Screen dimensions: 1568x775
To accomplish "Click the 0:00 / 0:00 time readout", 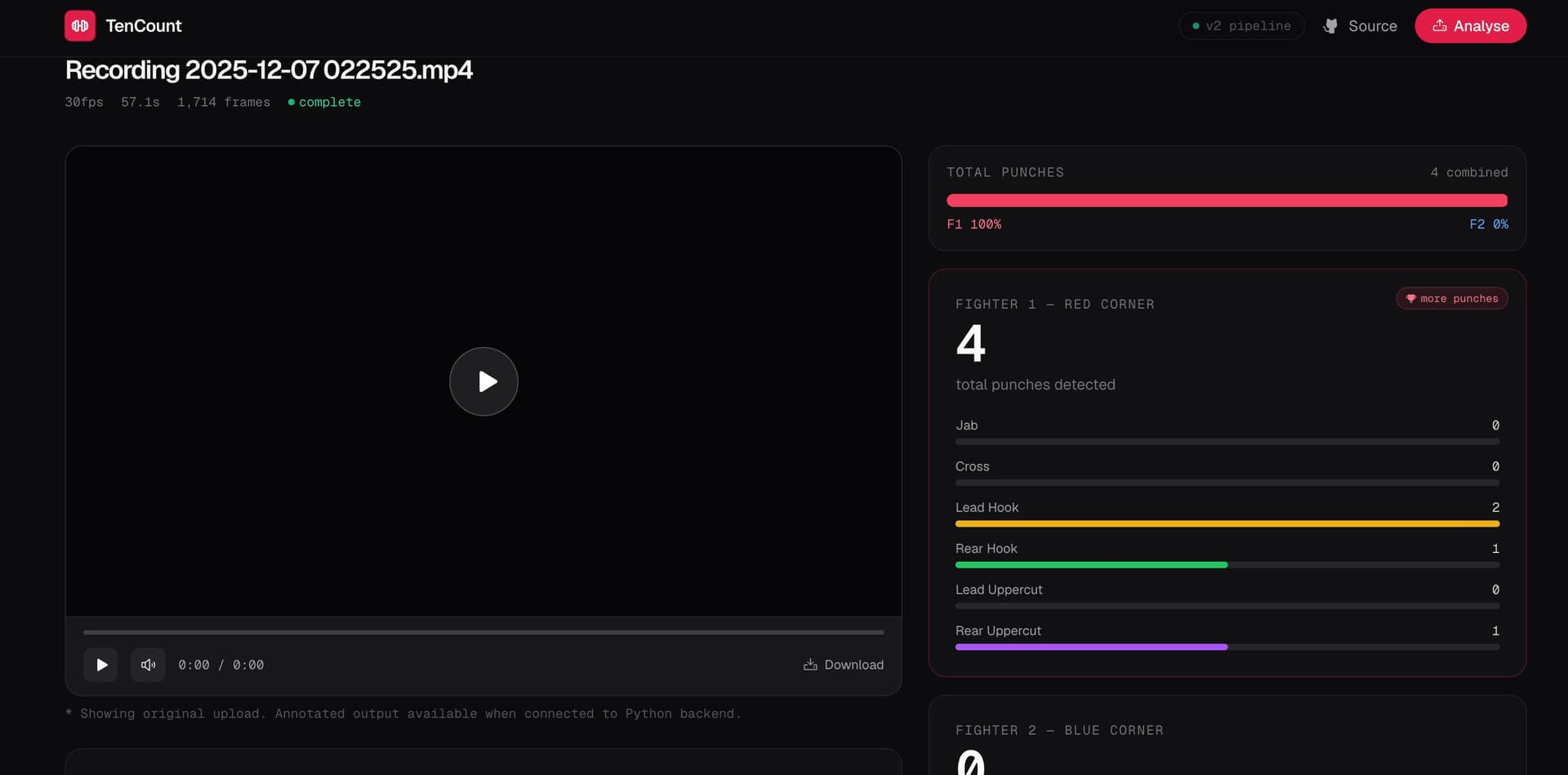I will [x=221, y=665].
